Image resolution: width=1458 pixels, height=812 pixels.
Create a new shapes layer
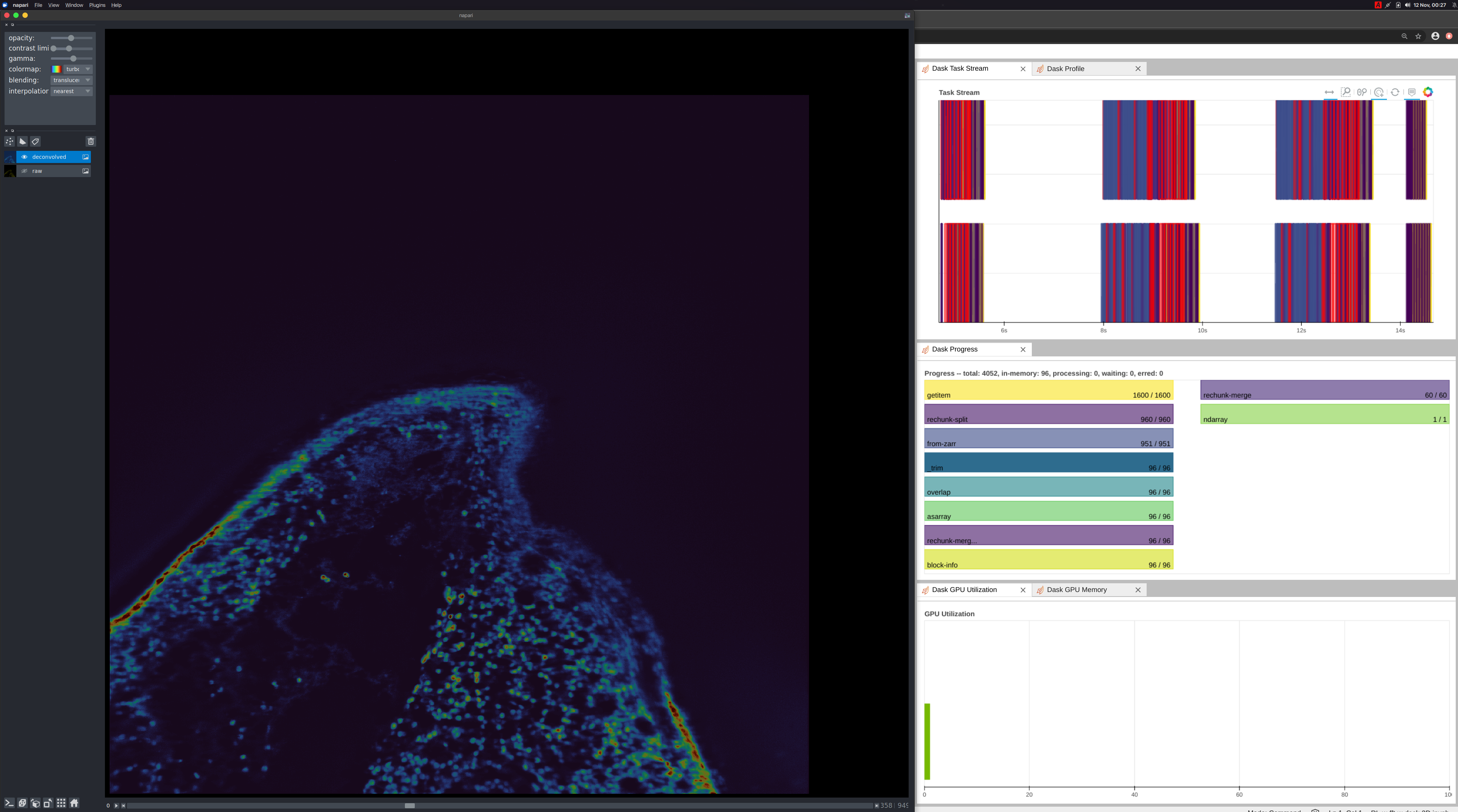[23, 141]
